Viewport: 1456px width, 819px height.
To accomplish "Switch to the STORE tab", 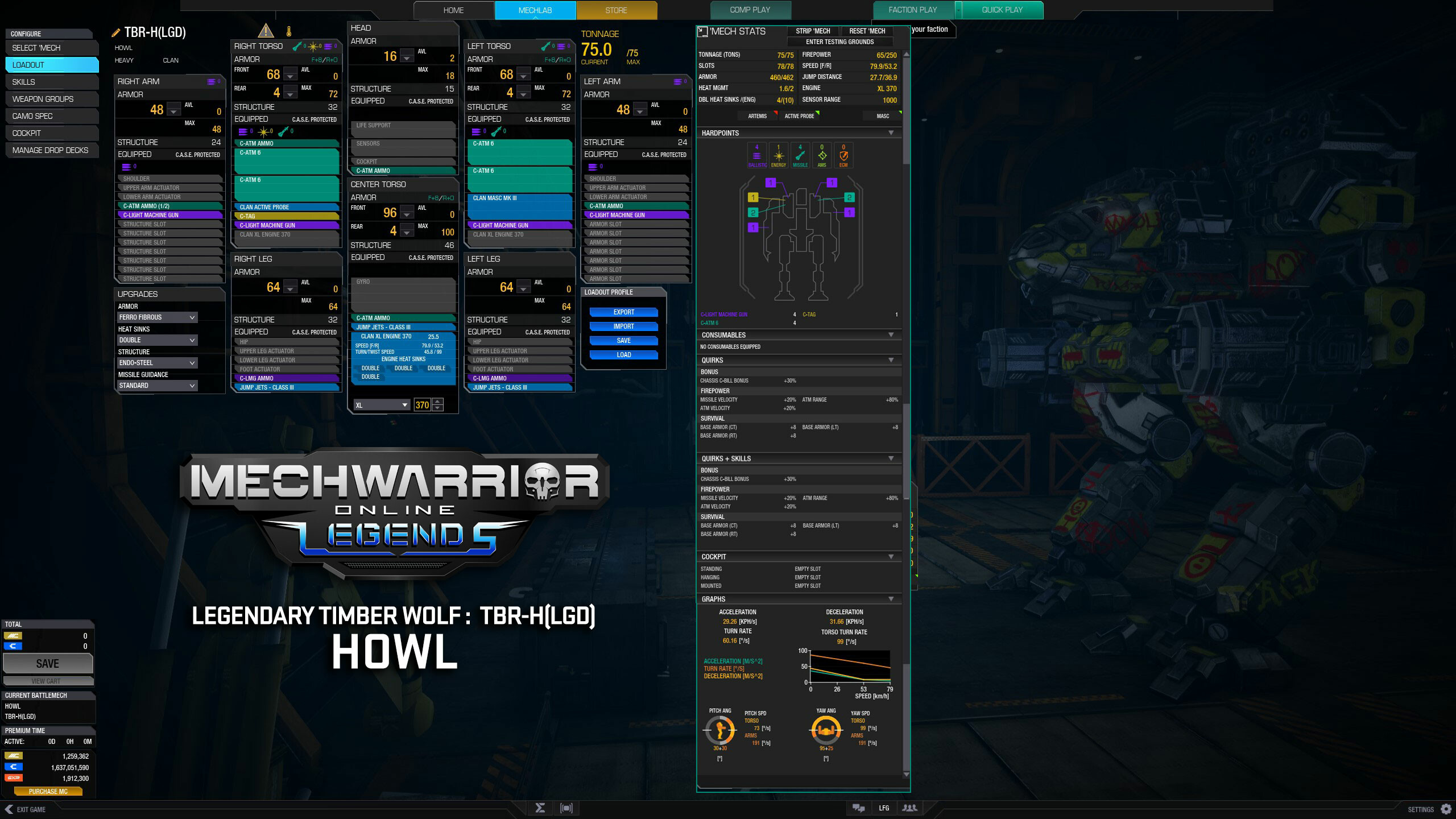I will tap(616, 10).
